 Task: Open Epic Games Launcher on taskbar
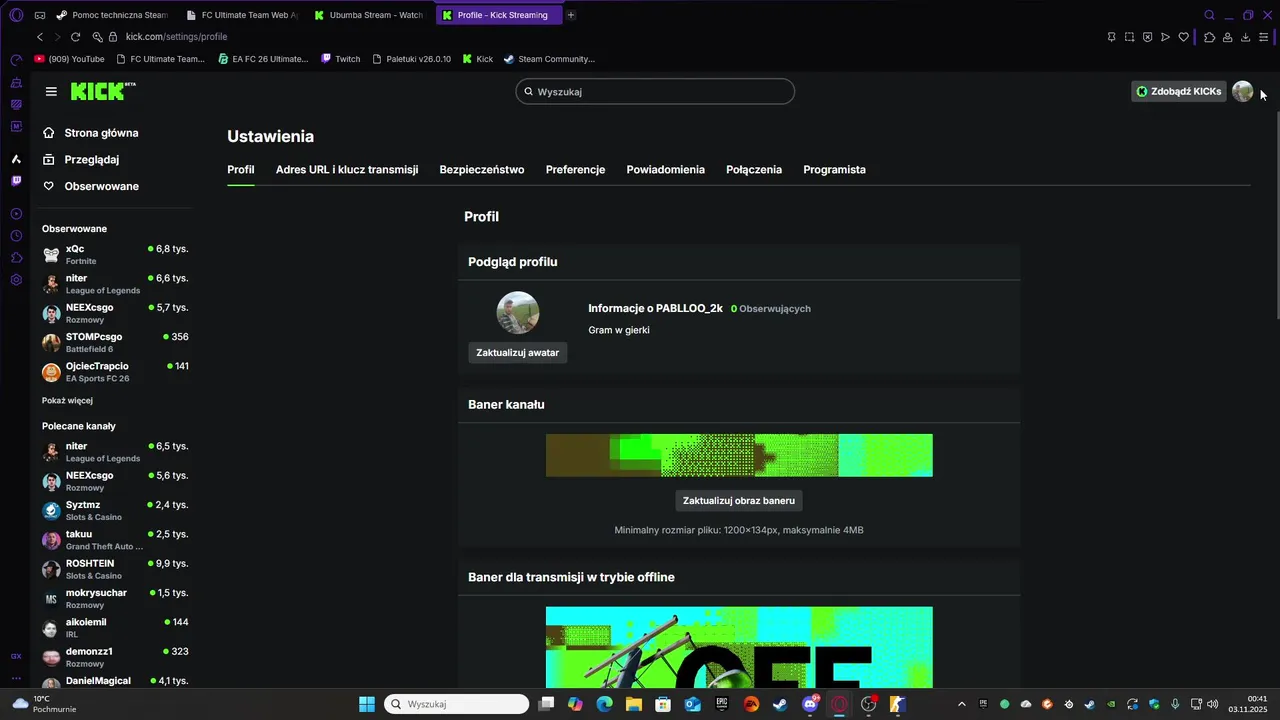click(721, 704)
